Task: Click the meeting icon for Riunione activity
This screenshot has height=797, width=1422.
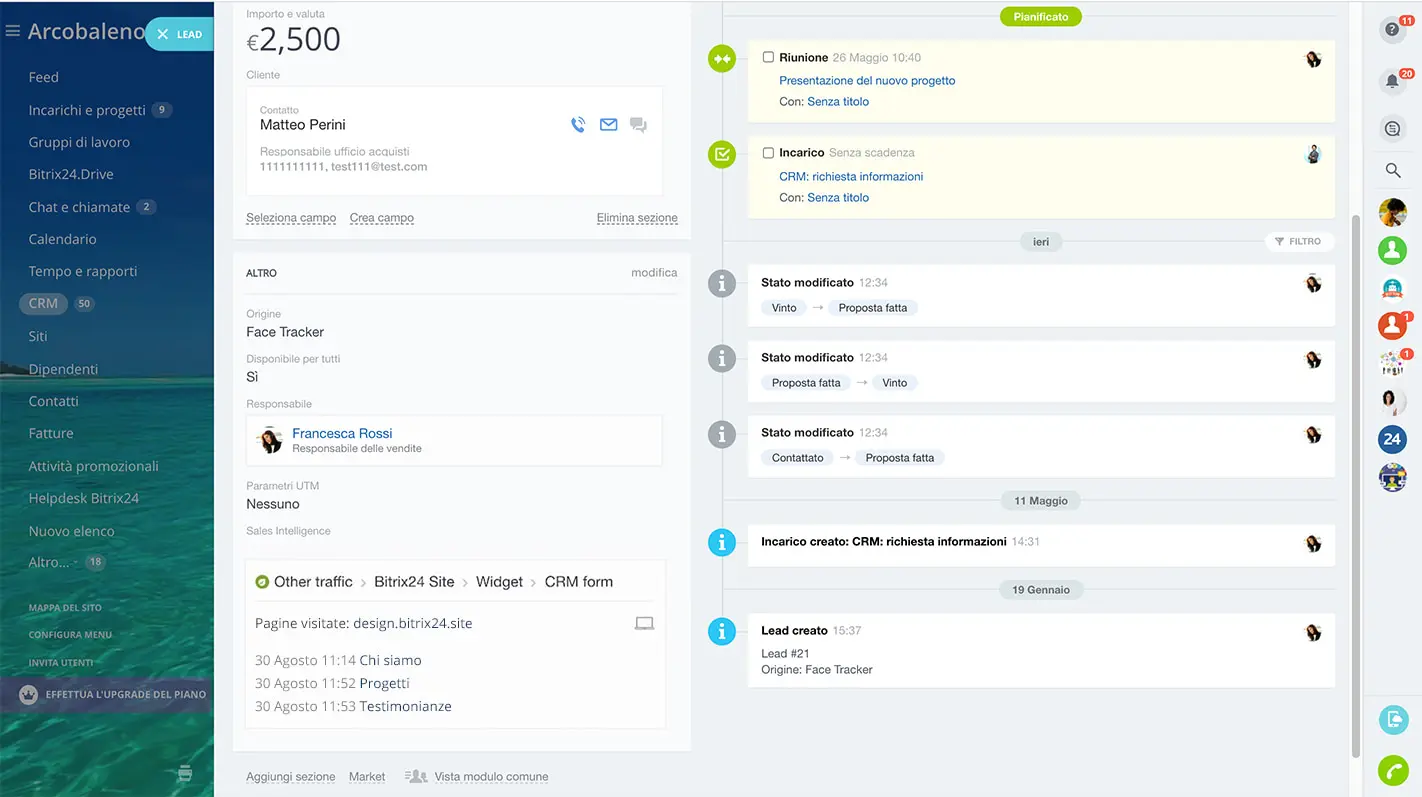Action: (x=722, y=59)
